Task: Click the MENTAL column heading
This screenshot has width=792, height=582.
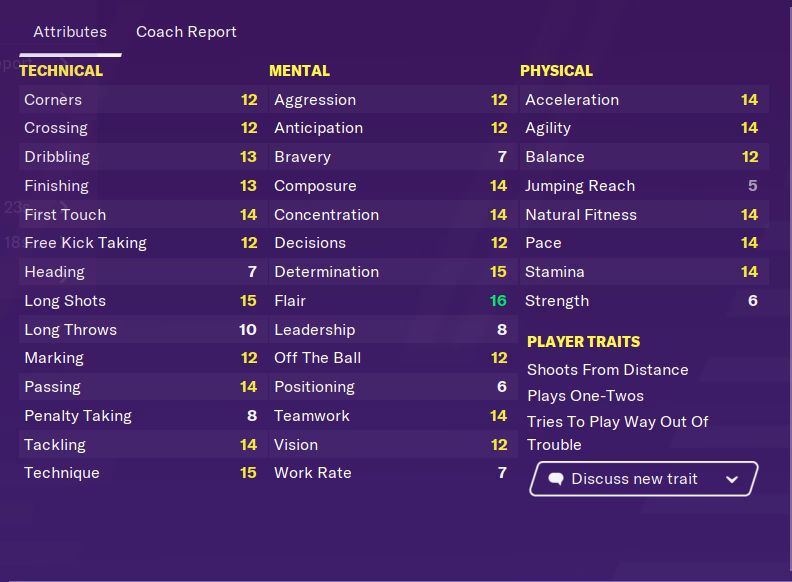Action: (x=299, y=71)
